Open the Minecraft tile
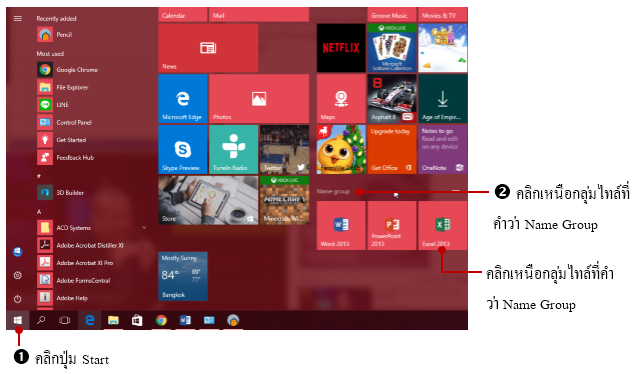Image resolution: width=635 pixels, height=374 pixels. coord(284,200)
